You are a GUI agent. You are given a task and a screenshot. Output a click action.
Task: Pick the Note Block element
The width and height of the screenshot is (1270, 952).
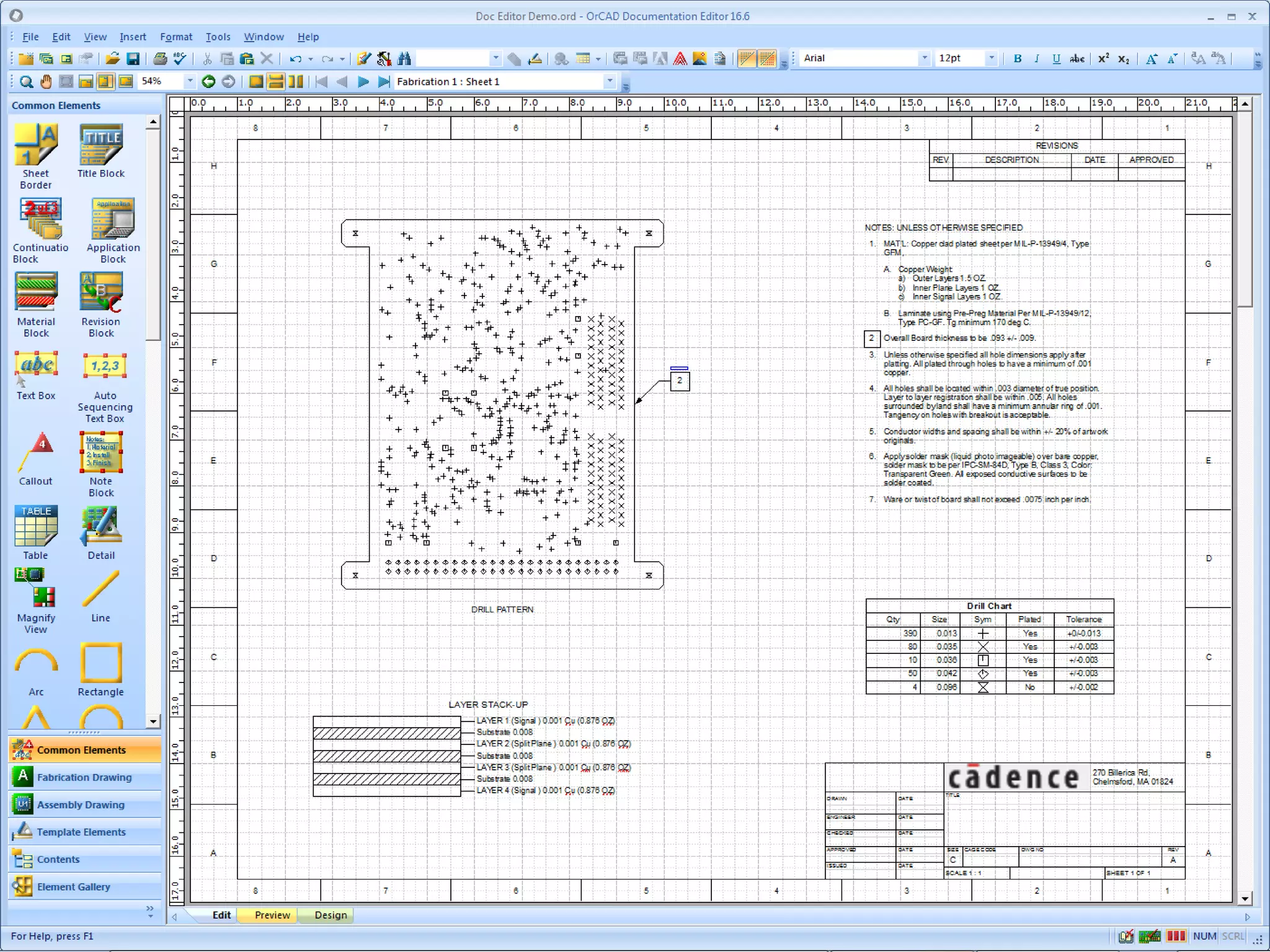[101, 464]
